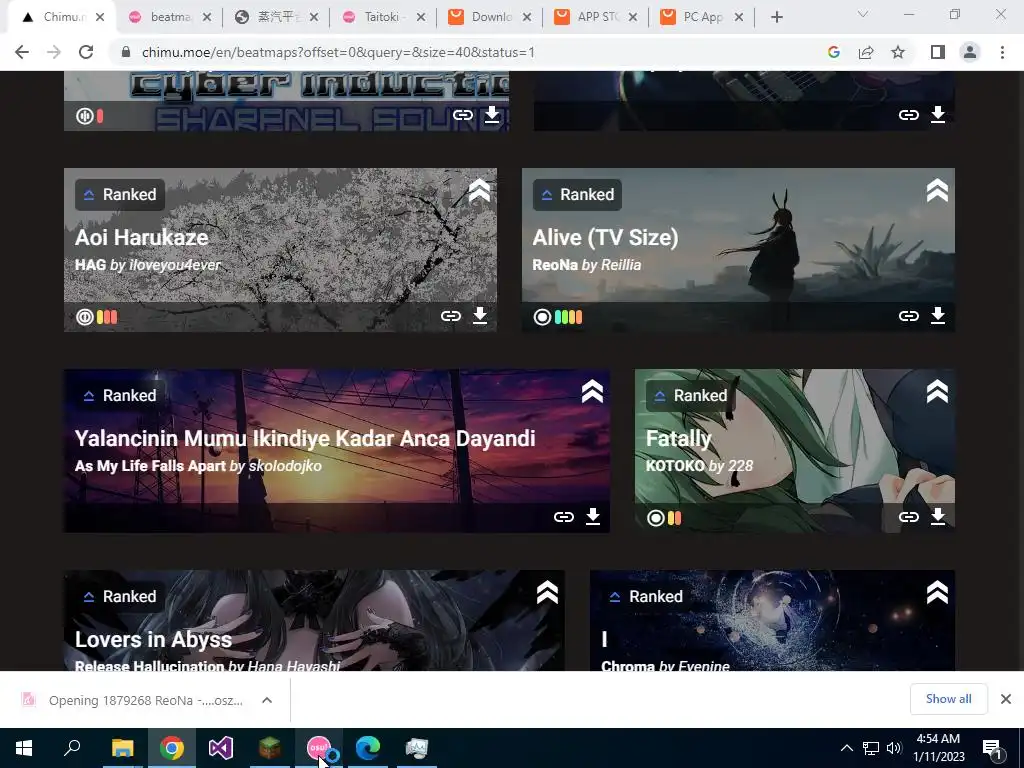The height and width of the screenshot is (768, 1024).
Task: Open the browser side panel
Action: (x=938, y=52)
